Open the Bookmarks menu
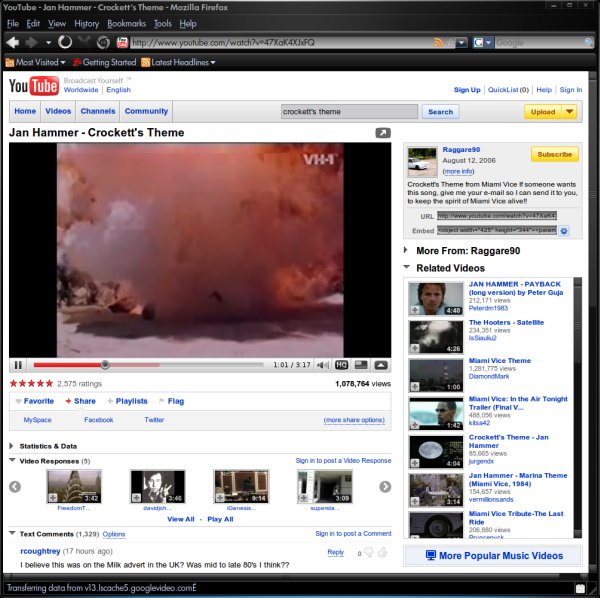Image resolution: width=600 pixels, height=598 pixels. pyautogui.click(x=127, y=24)
